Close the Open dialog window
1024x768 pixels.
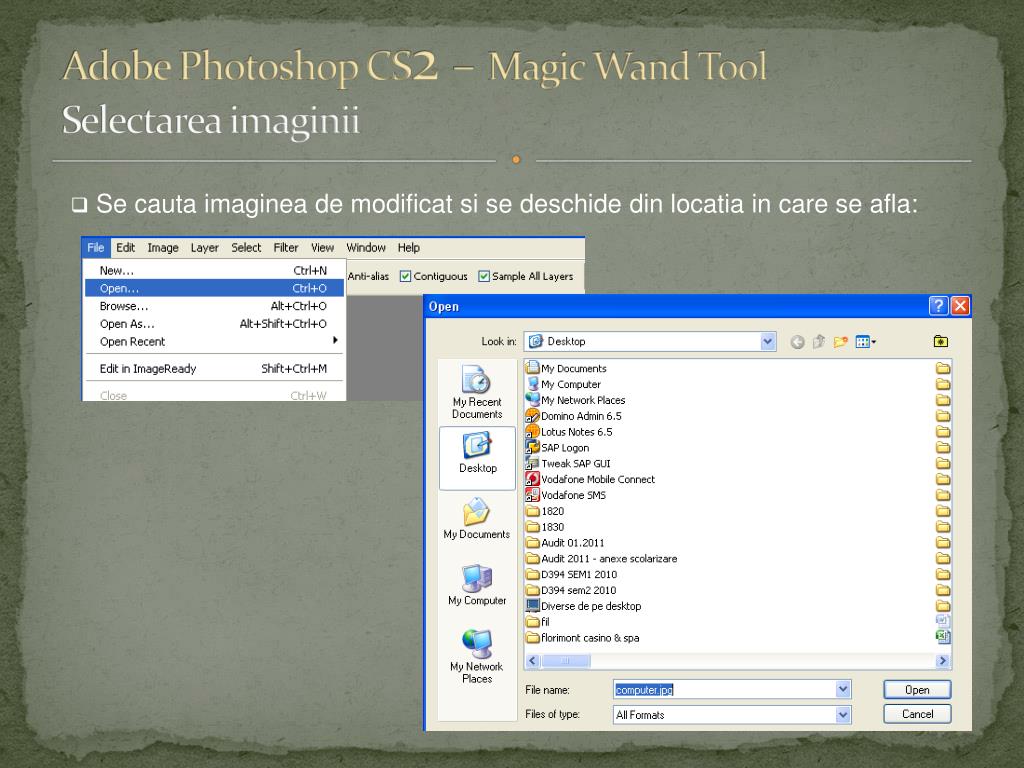[x=960, y=306]
